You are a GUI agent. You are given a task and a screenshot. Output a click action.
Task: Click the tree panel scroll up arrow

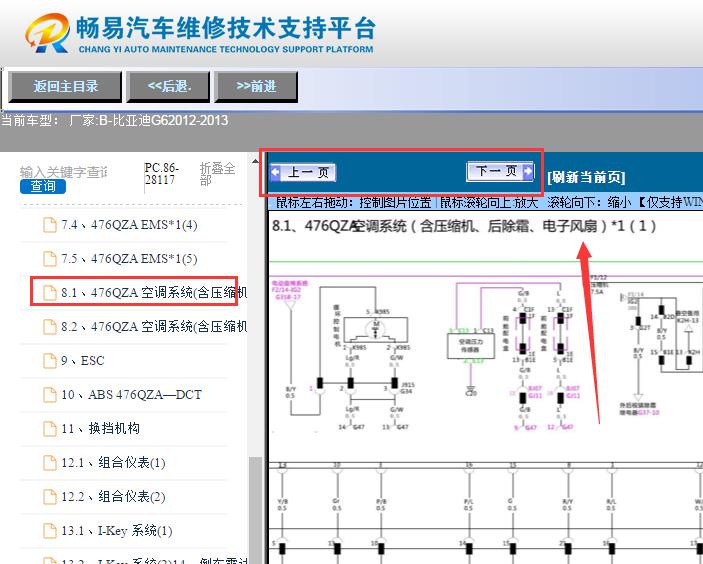255,161
